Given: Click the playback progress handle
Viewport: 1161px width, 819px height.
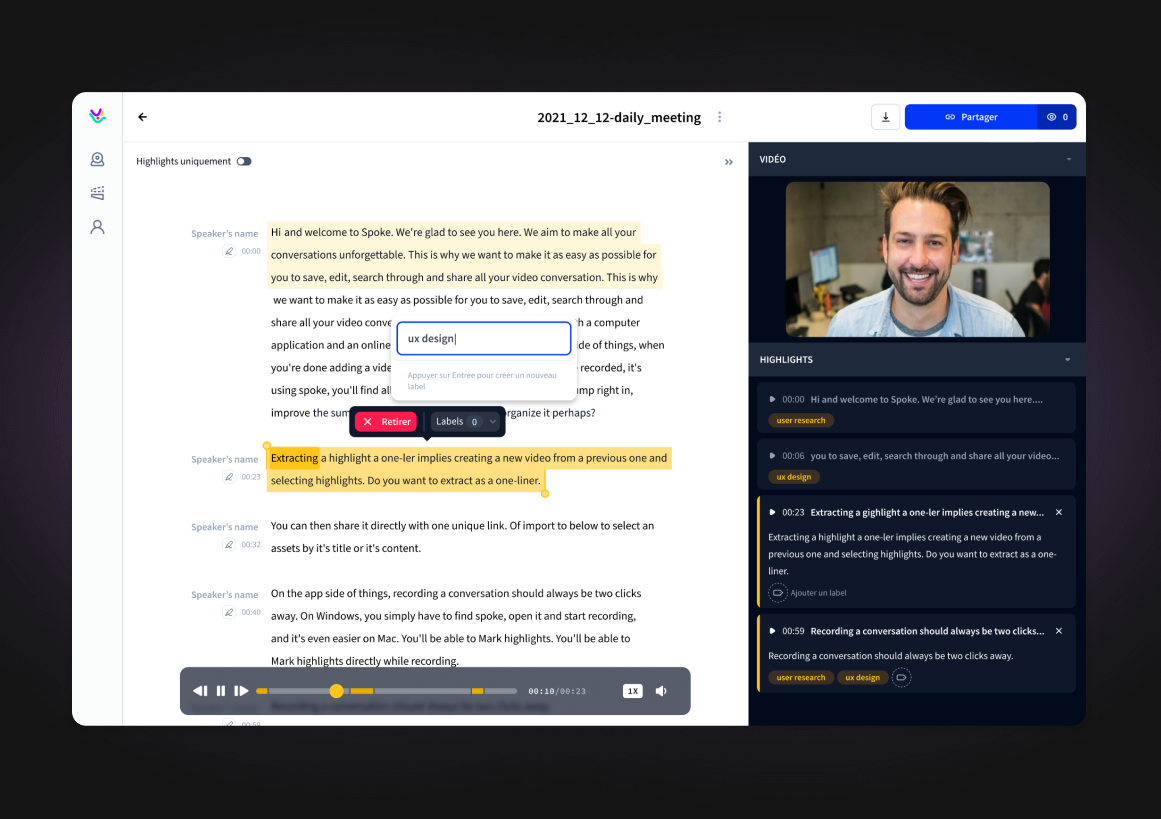Looking at the screenshot, I should coord(336,691).
